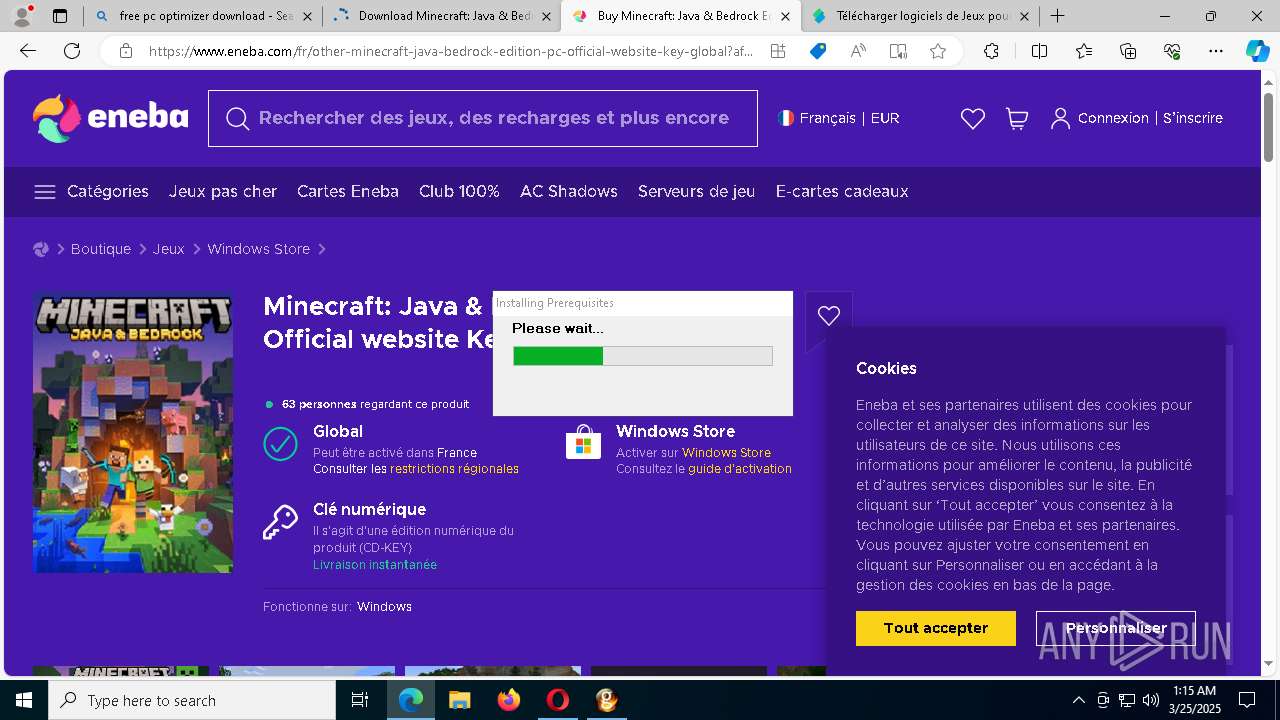
Task: Click S'inscrire link
Action: pyautogui.click(x=1193, y=118)
